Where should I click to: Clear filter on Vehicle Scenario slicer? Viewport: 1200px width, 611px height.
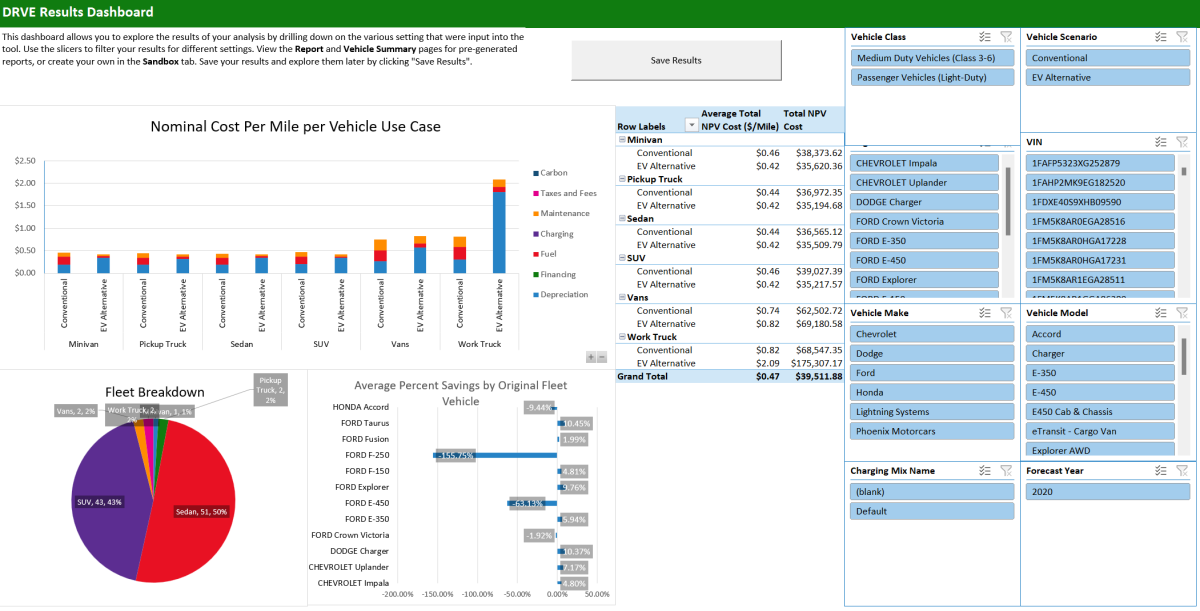(1182, 37)
